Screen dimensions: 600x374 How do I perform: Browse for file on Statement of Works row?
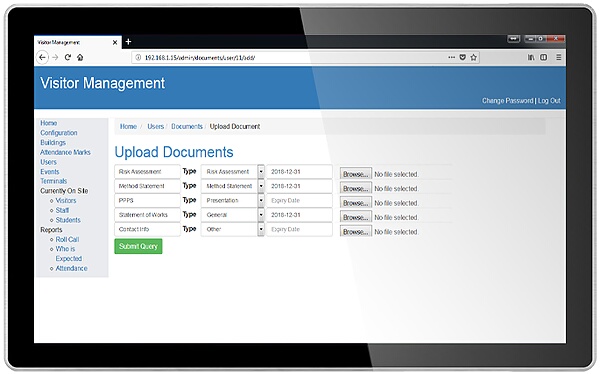tap(355, 217)
